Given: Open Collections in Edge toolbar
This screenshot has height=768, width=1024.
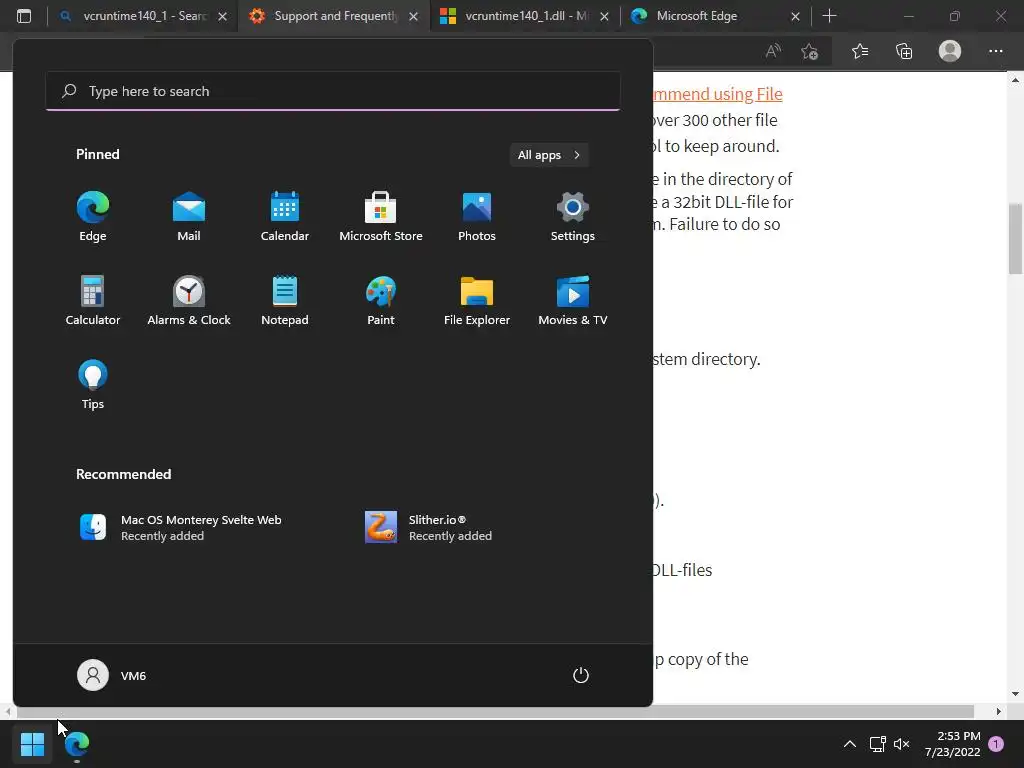Looking at the screenshot, I should (x=904, y=51).
